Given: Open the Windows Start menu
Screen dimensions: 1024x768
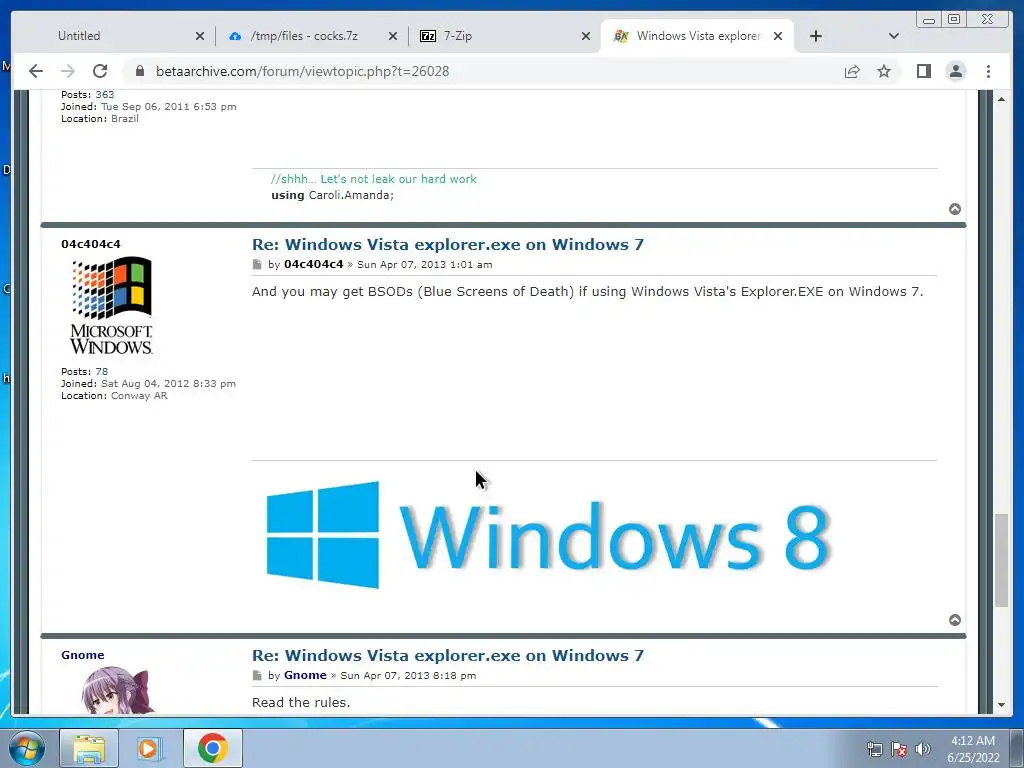Looking at the screenshot, I should [27, 748].
